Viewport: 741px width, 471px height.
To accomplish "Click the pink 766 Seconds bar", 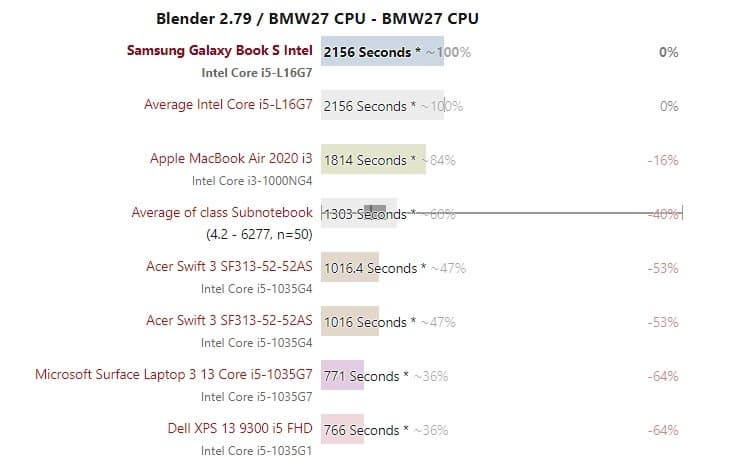I will tap(342, 430).
